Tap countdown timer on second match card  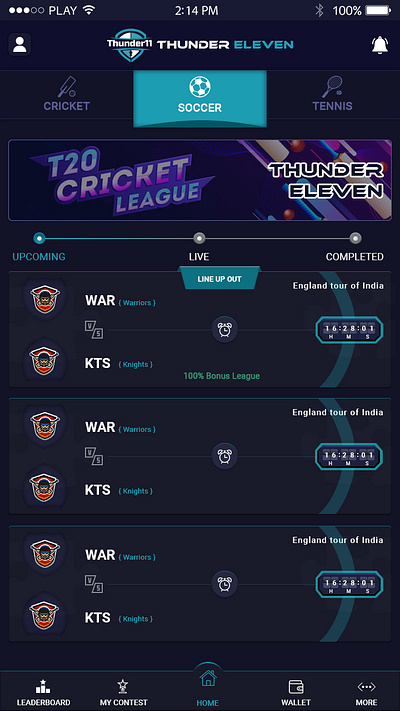349,457
